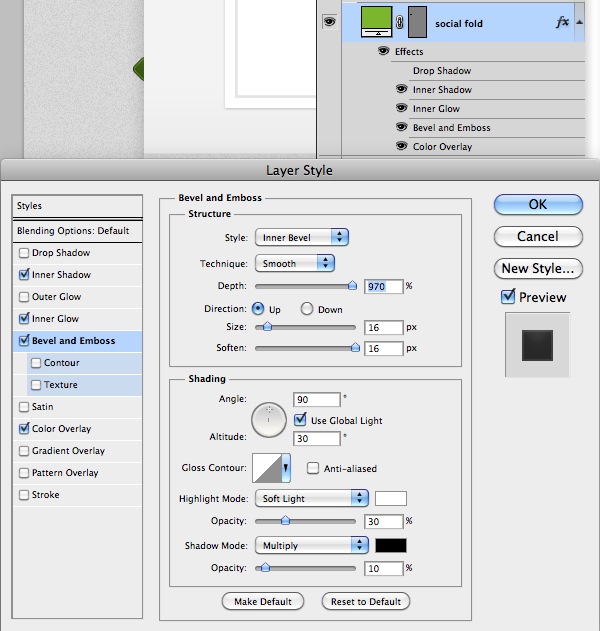Click the black Shadow color swatch
The width and height of the screenshot is (600, 631).
[x=391, y=545]
